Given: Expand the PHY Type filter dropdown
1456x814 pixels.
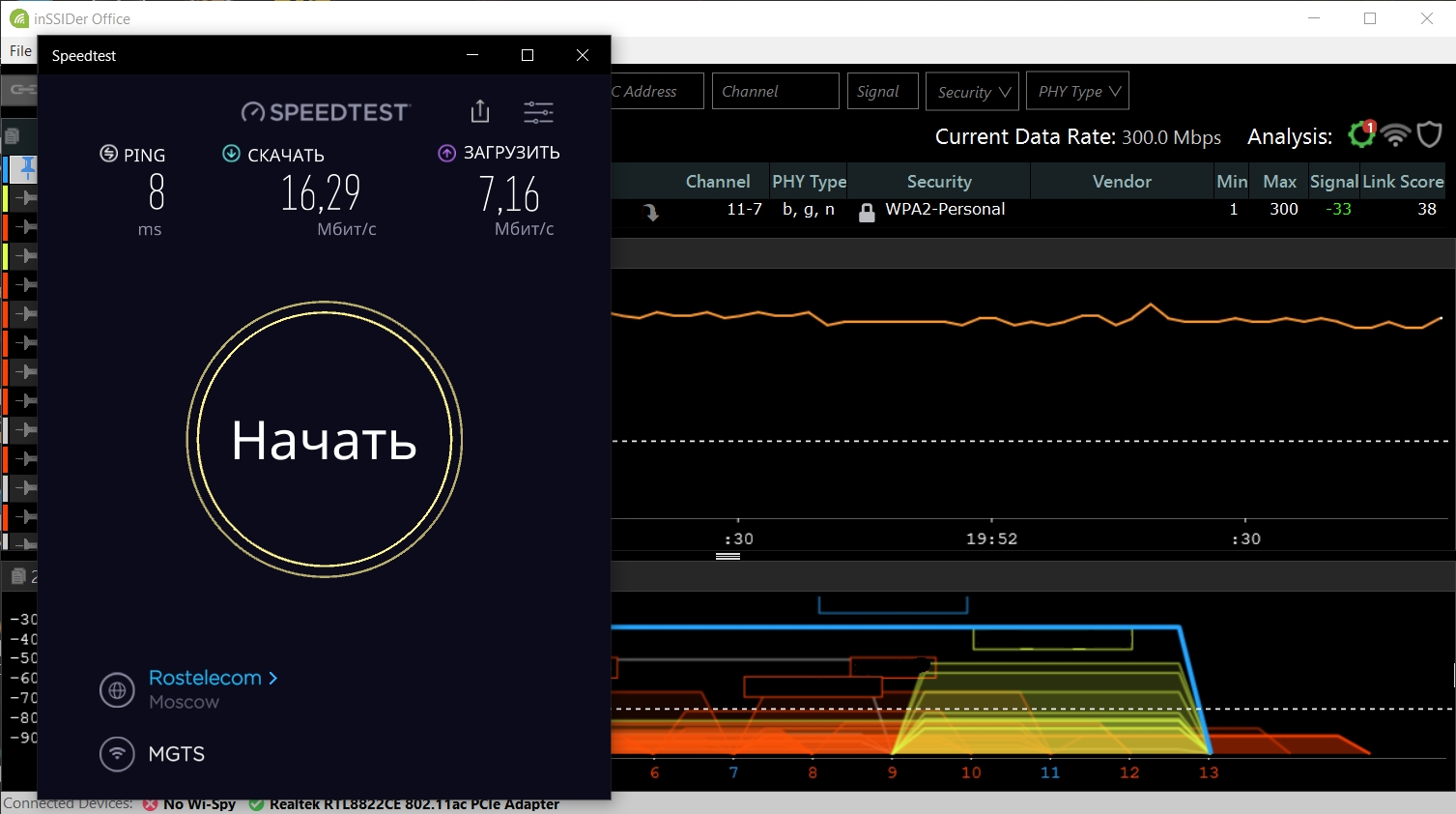Looking at the screenshot, I should click(1077, 91).
